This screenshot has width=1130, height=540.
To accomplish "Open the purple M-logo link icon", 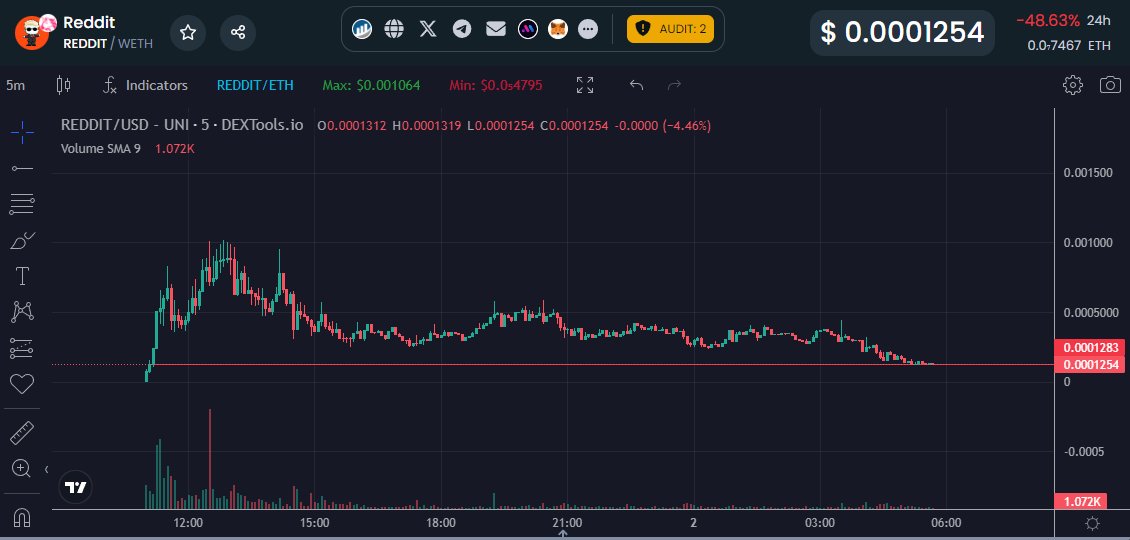I will (528, 29).
